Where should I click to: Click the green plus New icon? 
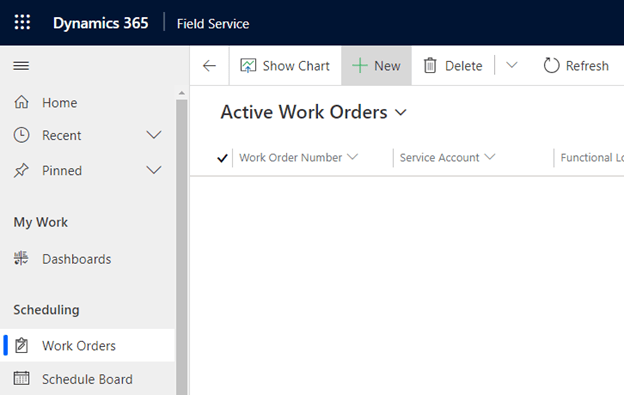360,66
